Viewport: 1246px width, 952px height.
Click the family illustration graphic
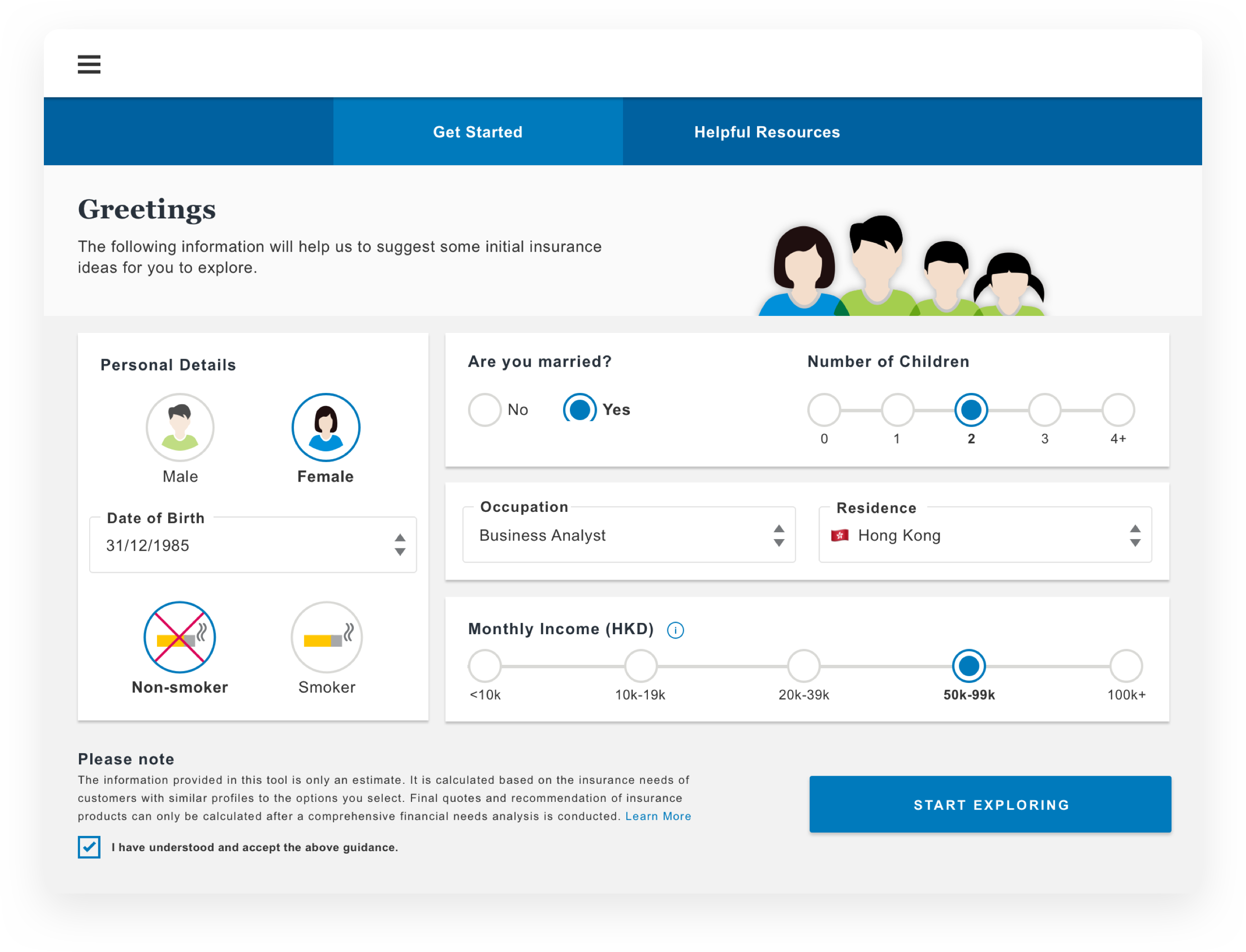[x=901, y=266]
